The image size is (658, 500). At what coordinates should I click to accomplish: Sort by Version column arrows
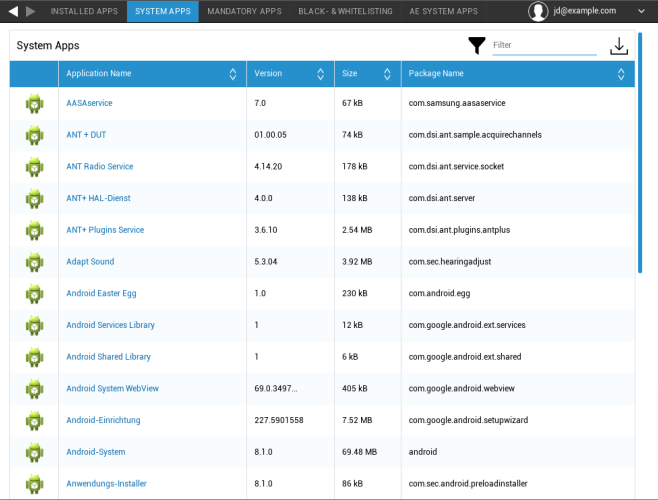point(321,74)
